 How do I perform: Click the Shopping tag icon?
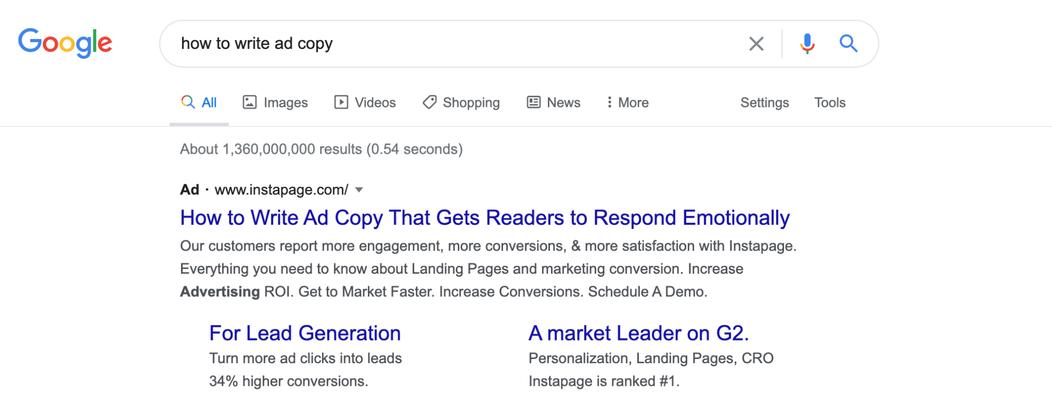(429, 102)
